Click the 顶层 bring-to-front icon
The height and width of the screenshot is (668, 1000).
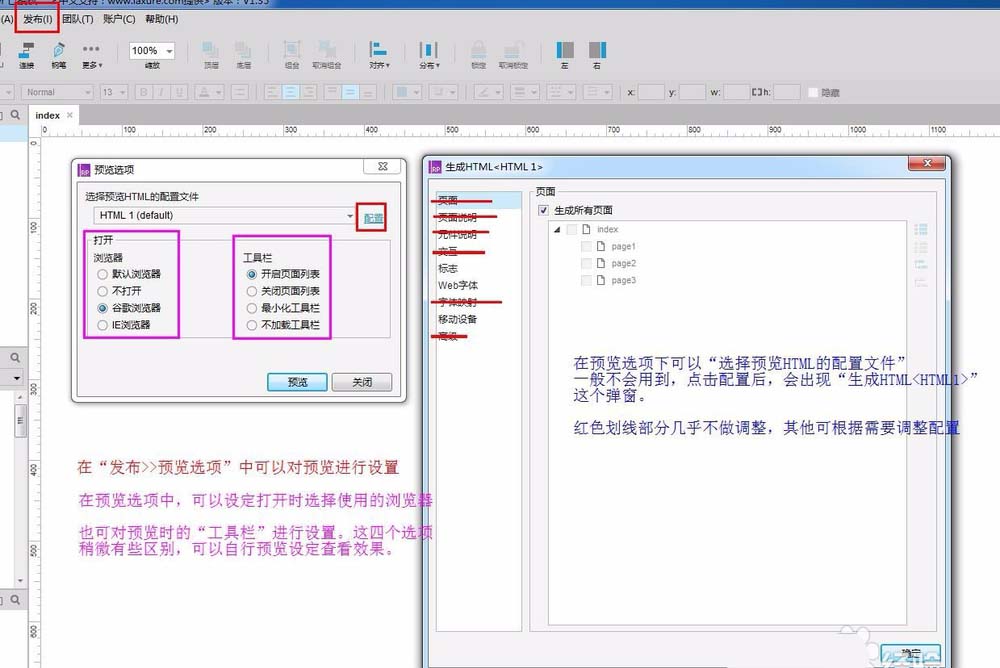point(211,55)
